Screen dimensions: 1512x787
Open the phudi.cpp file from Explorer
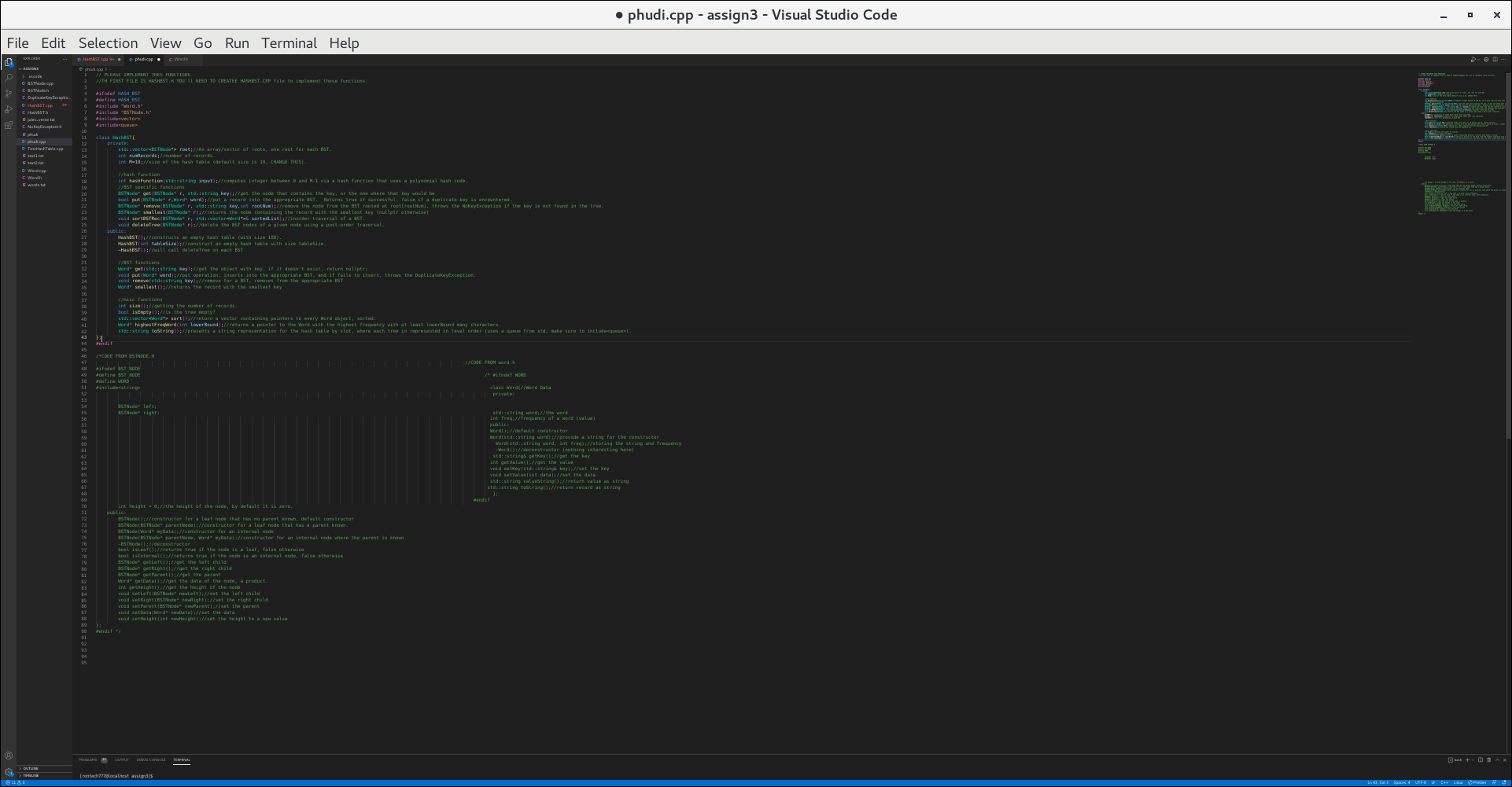point(36,142)
